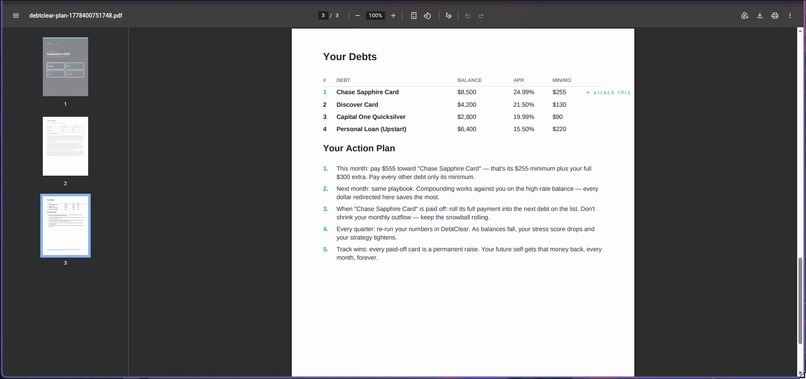Click action step starting 'This month: pay $555'
This screenshot has height=379, width=806.
[x=465, y=173]
